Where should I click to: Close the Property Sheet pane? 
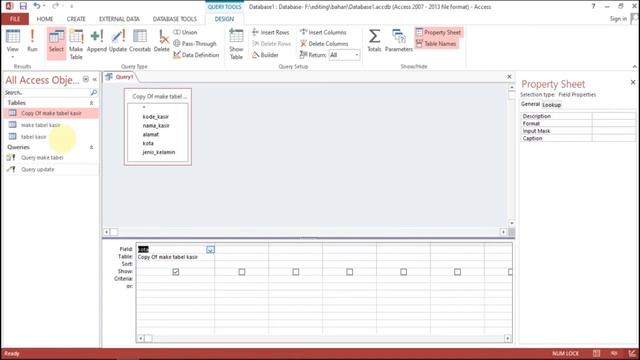(633, 82)
